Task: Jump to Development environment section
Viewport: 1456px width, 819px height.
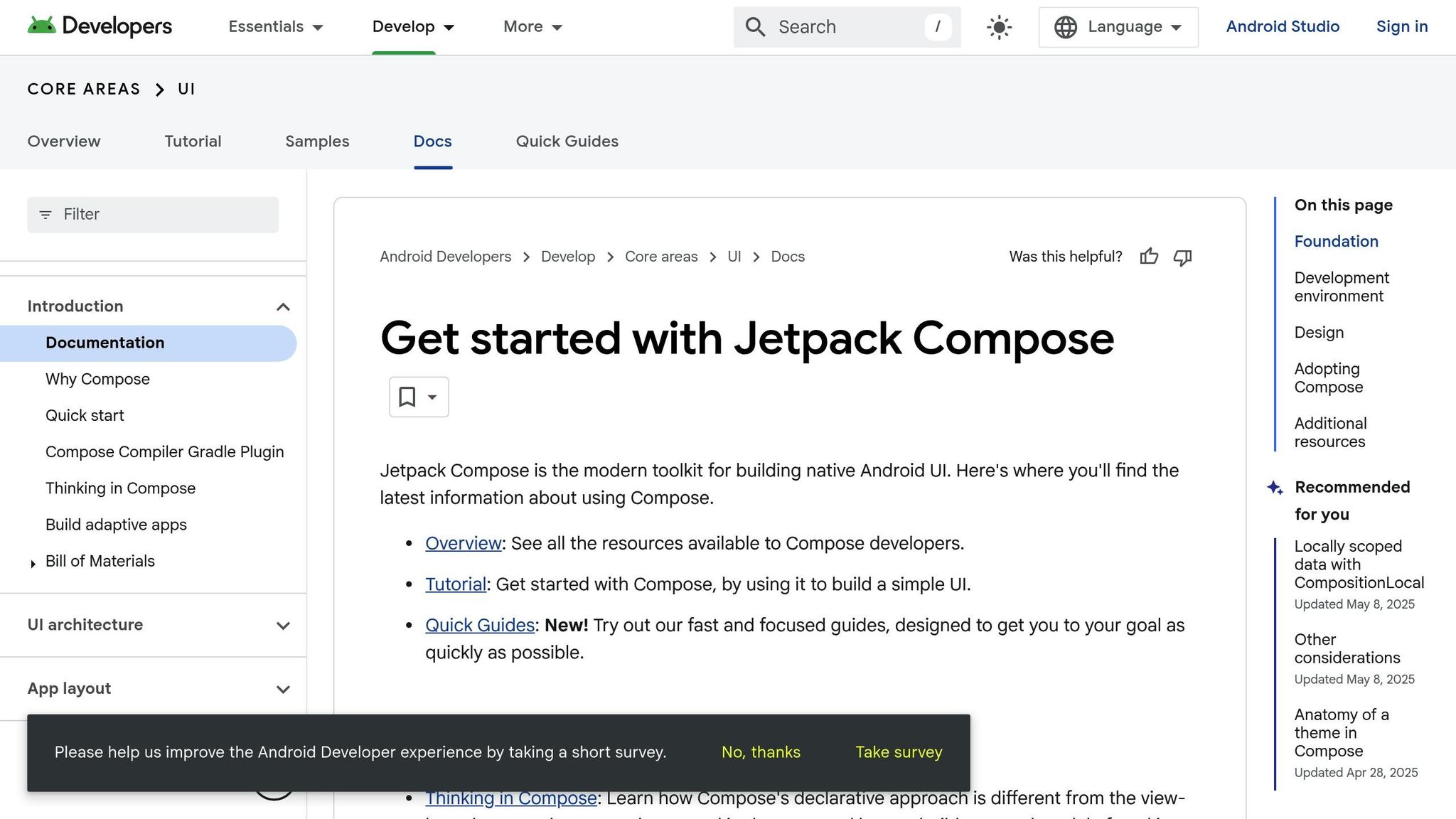Action: point(1342,287)
